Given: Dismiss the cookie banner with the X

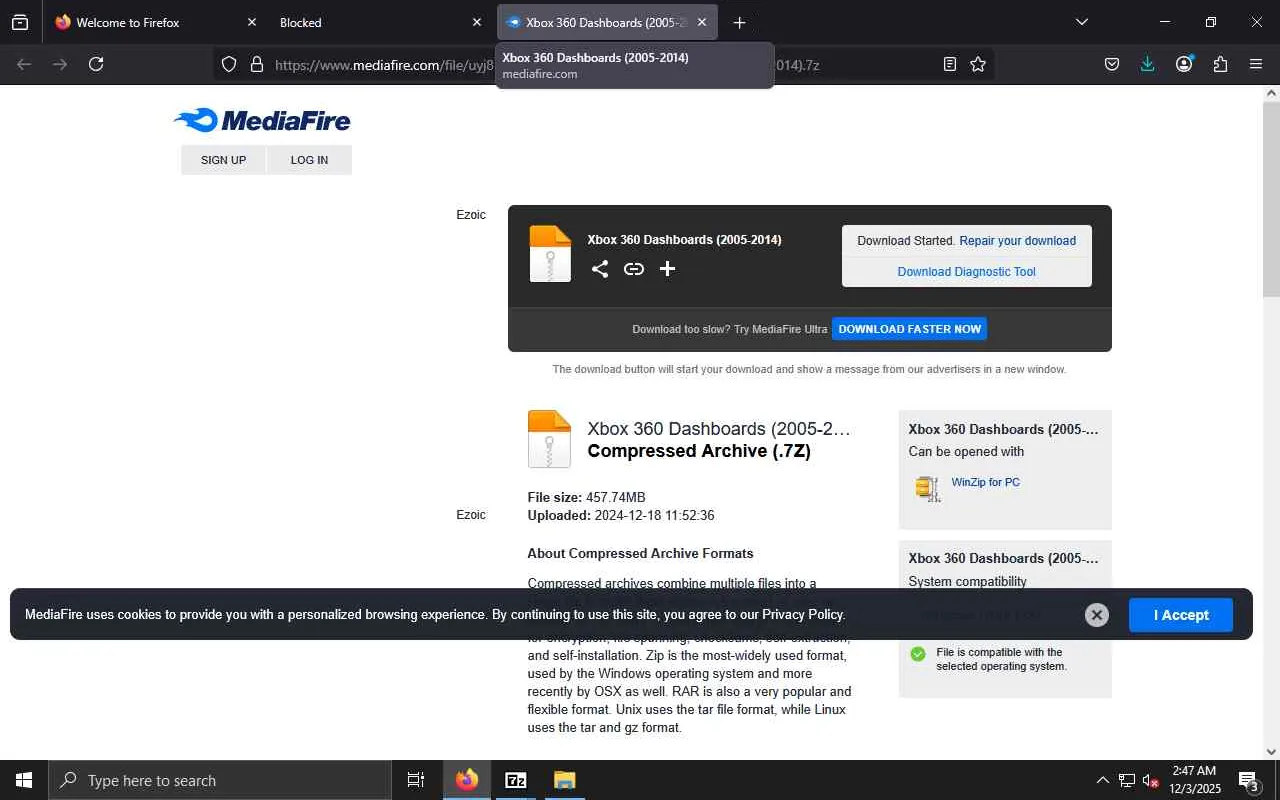Looking at the screenshot, I should tap(1097, 615).
